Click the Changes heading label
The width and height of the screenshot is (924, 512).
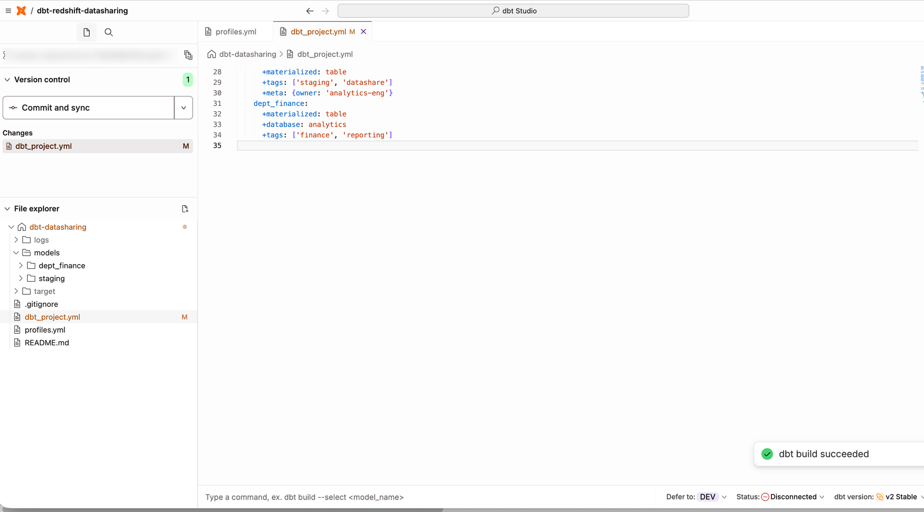[x=18, y=133]
